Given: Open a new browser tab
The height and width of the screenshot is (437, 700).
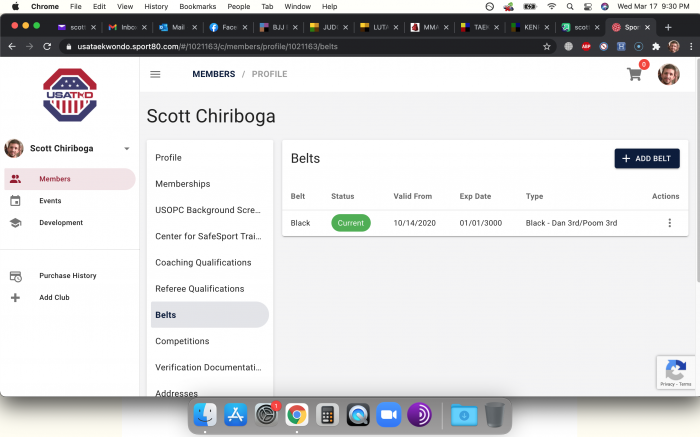Looking at the screenshot, I should coord(668,27).
